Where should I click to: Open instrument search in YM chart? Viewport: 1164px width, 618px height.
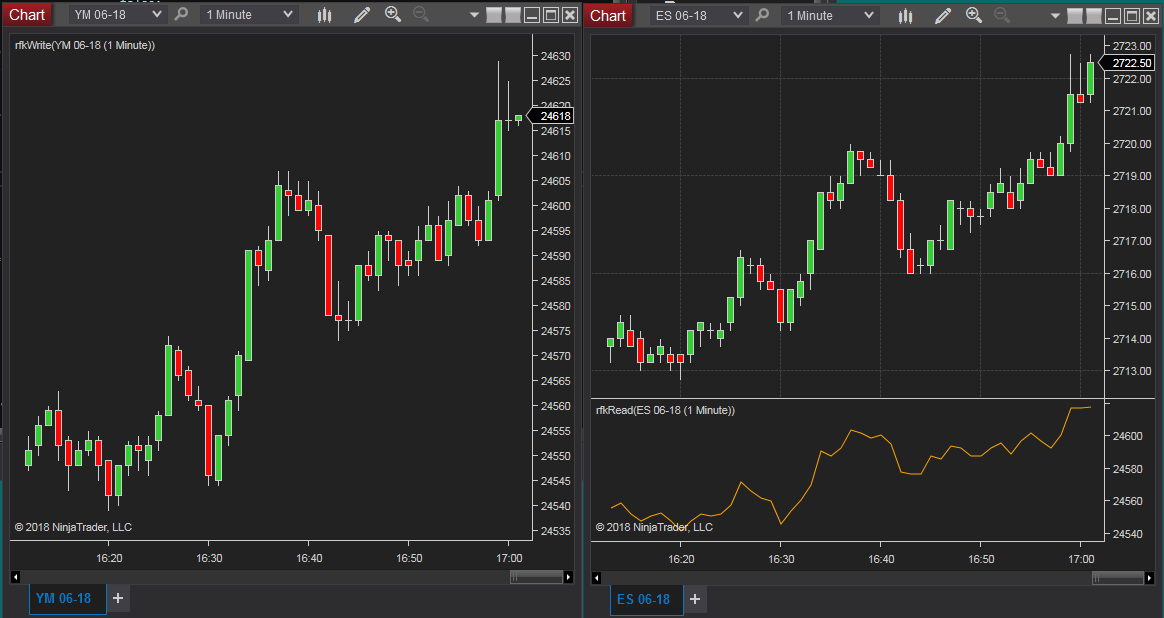pyautogui.click(x=181, y=15)
